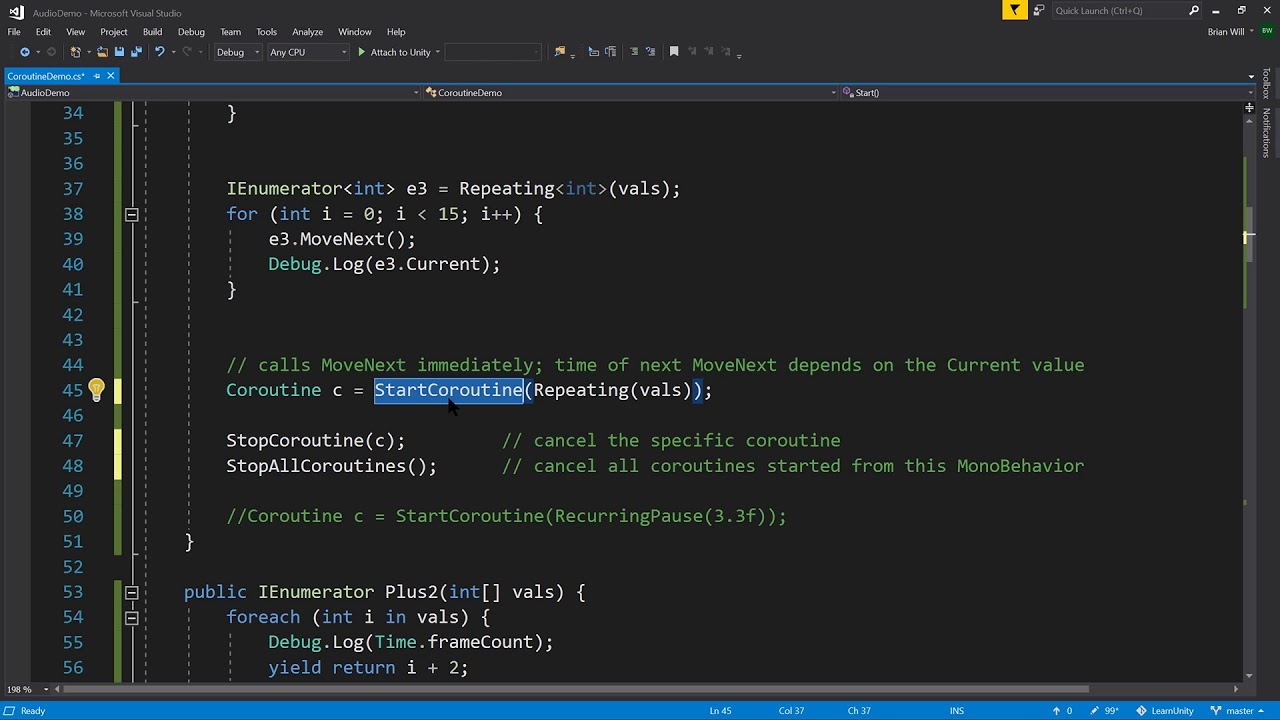The image size is (1280, 720).
Task: Toggle a bookmark on the current line
Action: point(674,52)
